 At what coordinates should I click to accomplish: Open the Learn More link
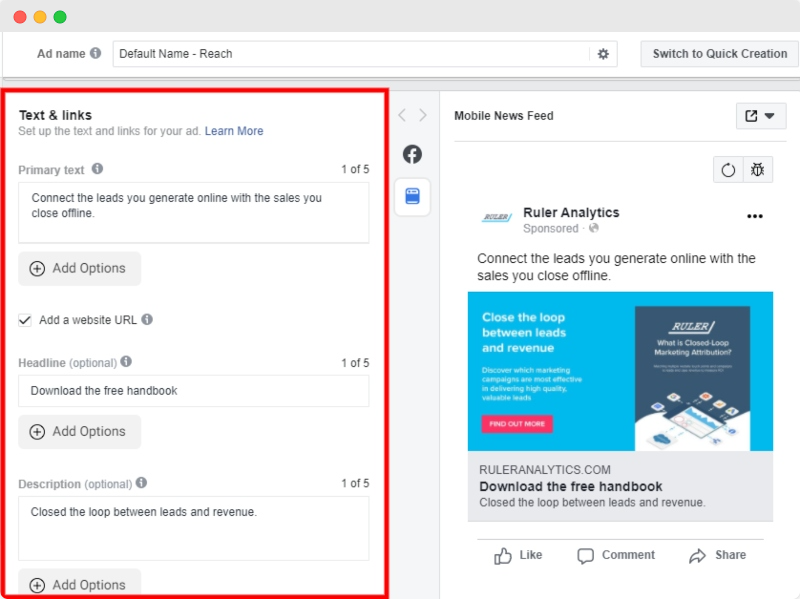tap(234, 131)
